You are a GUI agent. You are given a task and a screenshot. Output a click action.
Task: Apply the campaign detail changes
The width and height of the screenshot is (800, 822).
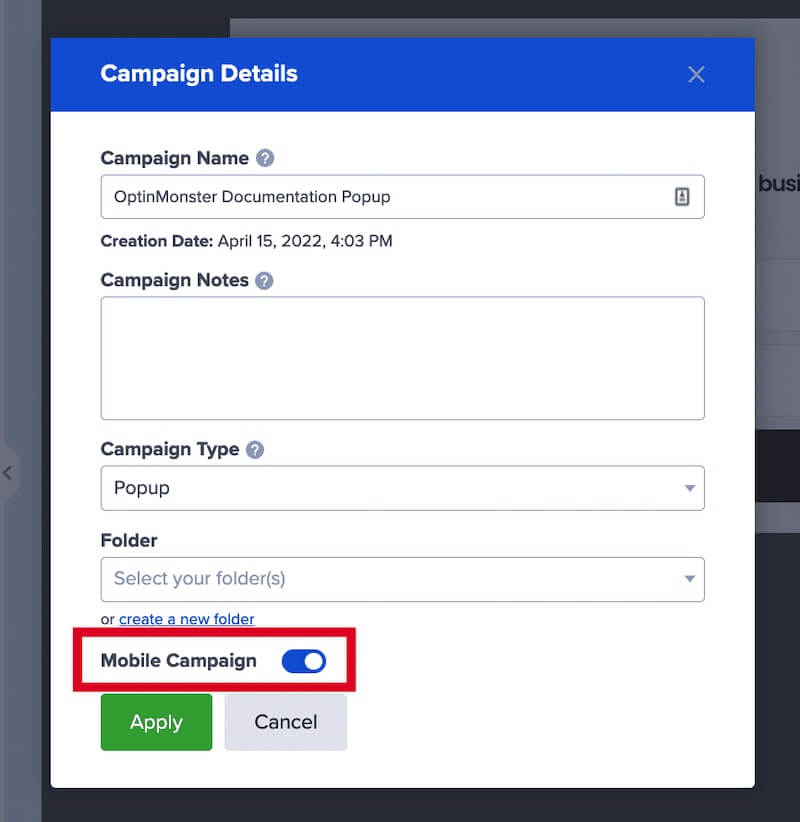tap(156, 722)
